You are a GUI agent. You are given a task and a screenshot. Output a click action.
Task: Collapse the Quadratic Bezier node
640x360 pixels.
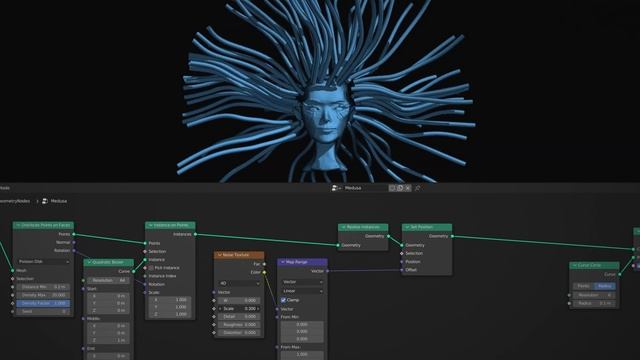pyautogui.click(x=89, y=262)
